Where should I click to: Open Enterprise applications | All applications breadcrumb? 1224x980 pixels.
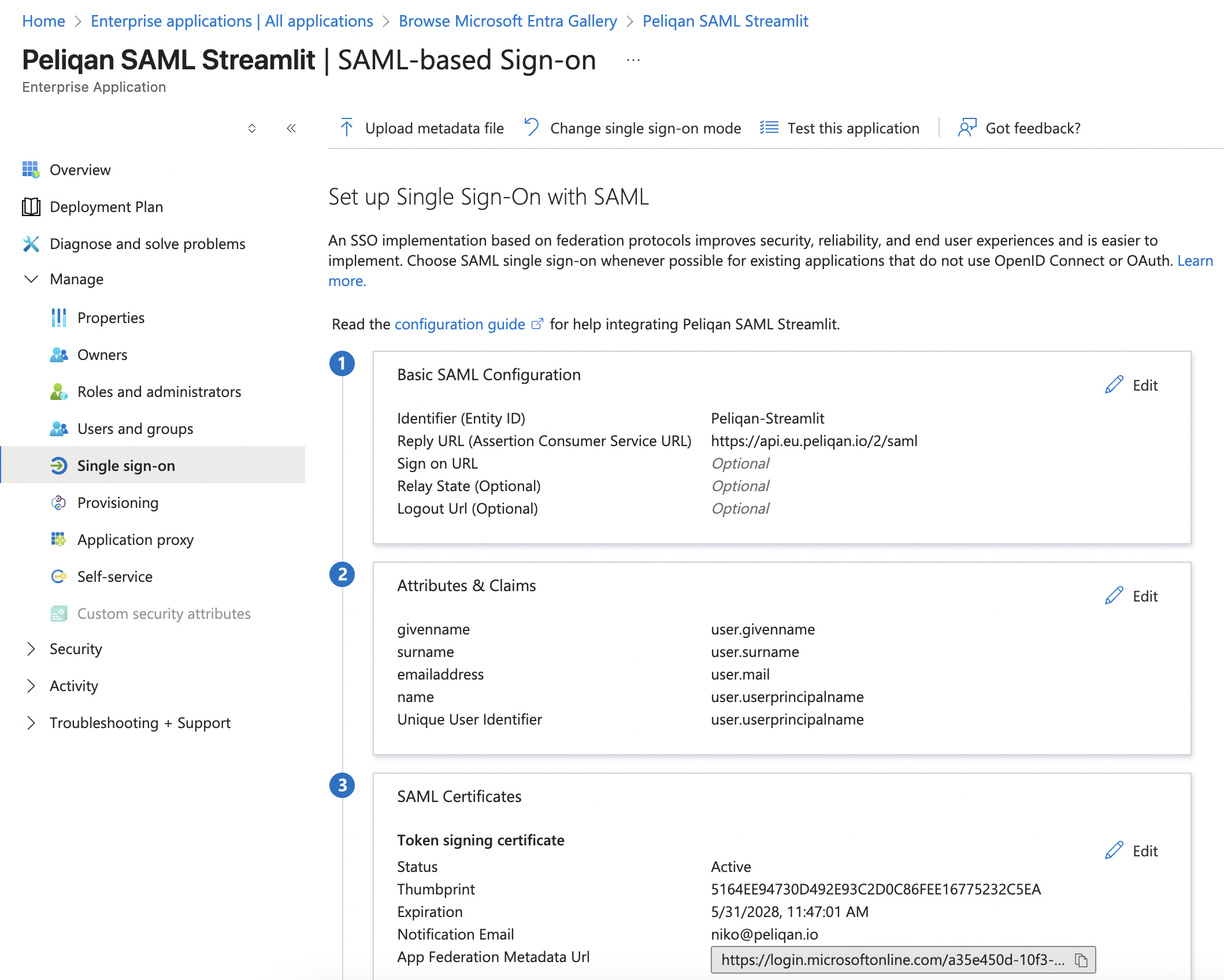pyautogui.click(x=232, y=21)
